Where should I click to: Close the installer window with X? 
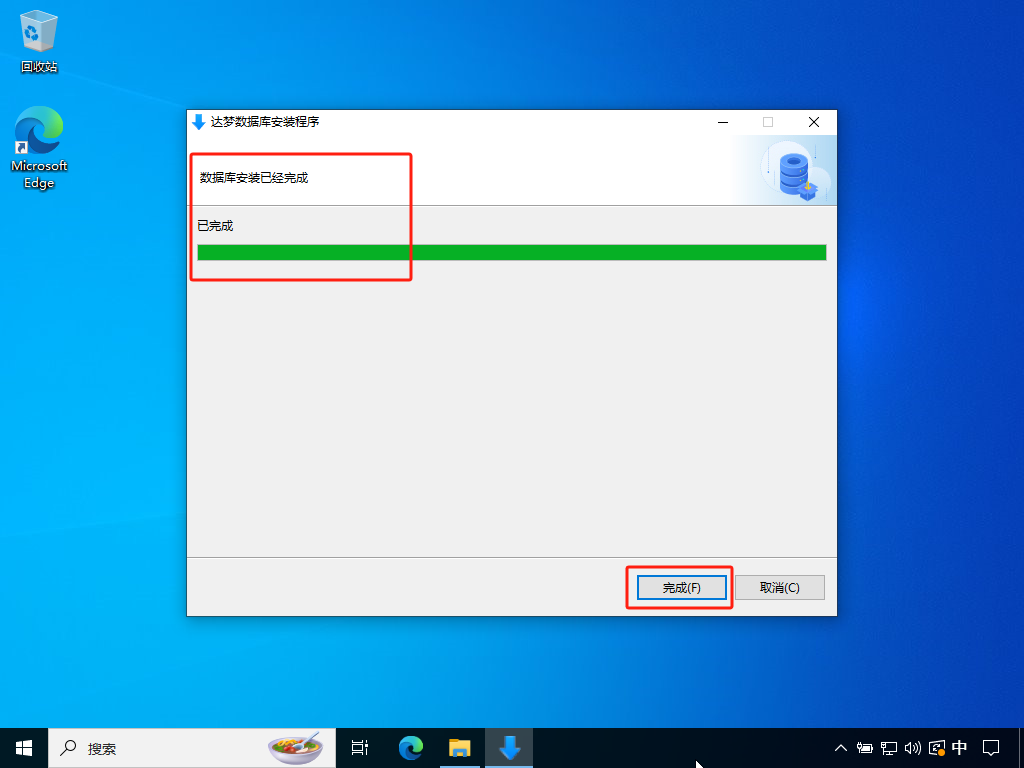[x=814, y=122]
